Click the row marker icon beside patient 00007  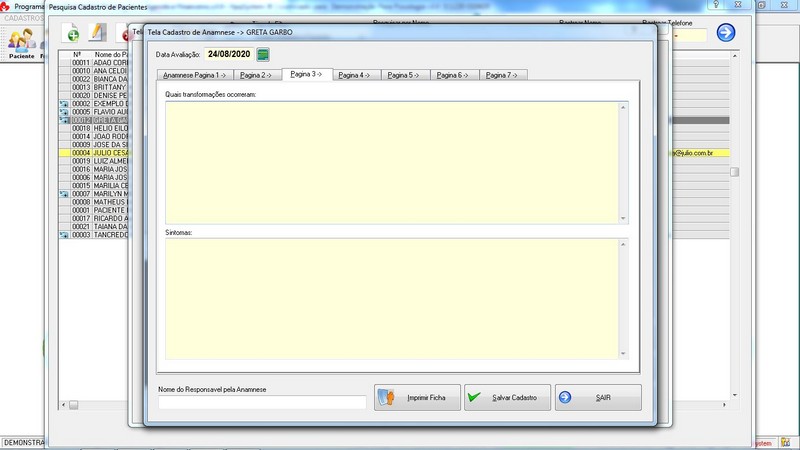[65, 194]
